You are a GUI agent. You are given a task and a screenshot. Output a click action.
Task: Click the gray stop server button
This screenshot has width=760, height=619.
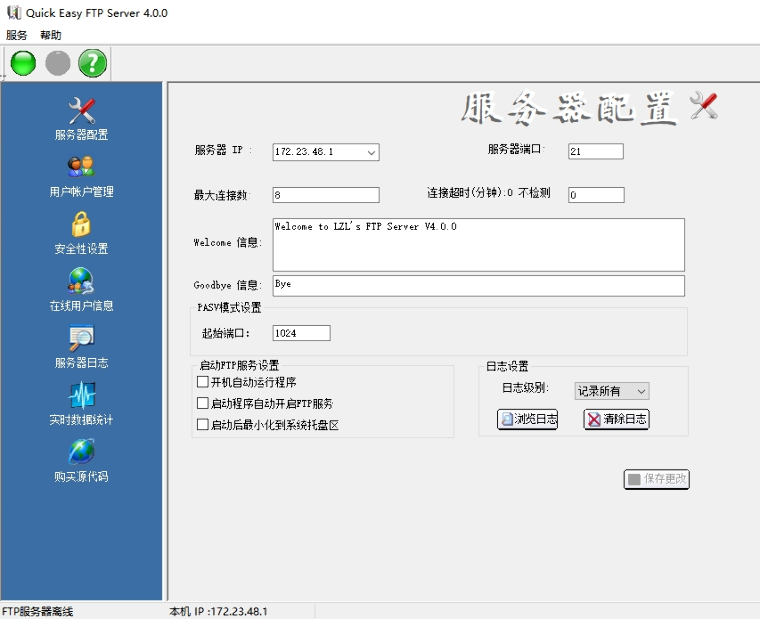(58, 63)
